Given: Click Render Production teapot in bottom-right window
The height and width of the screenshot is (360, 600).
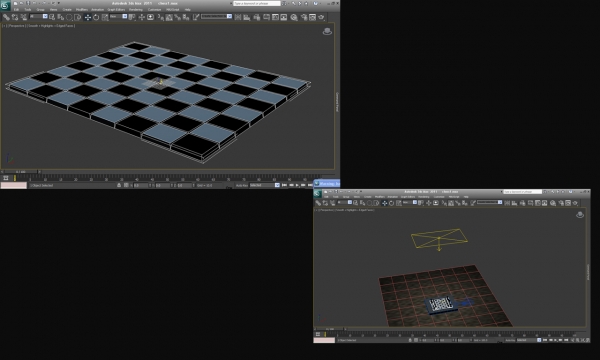Looking at the screenshot, I should click(x=576, y=203).
